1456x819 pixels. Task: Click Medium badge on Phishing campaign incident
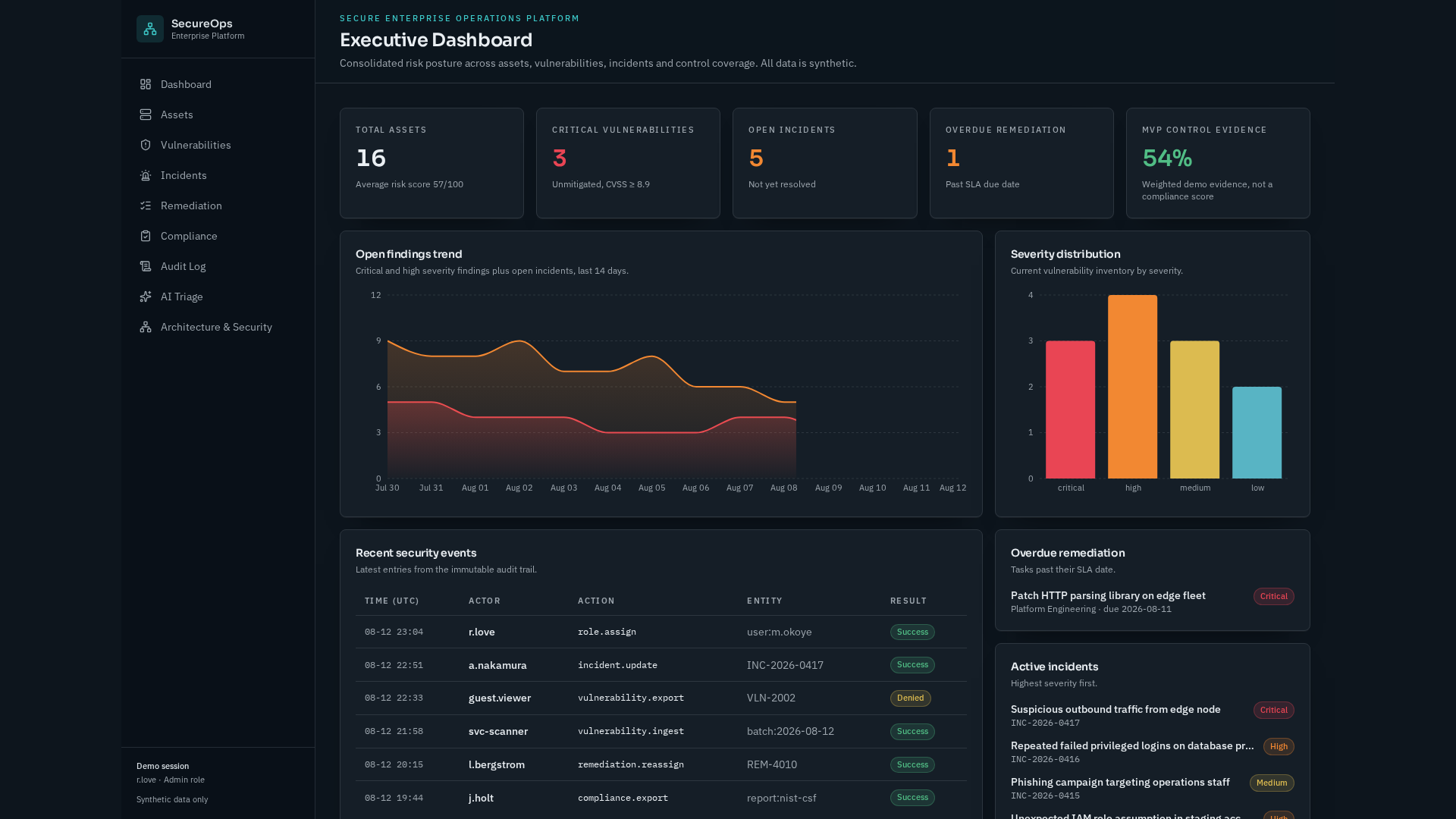pos(1272,783)
